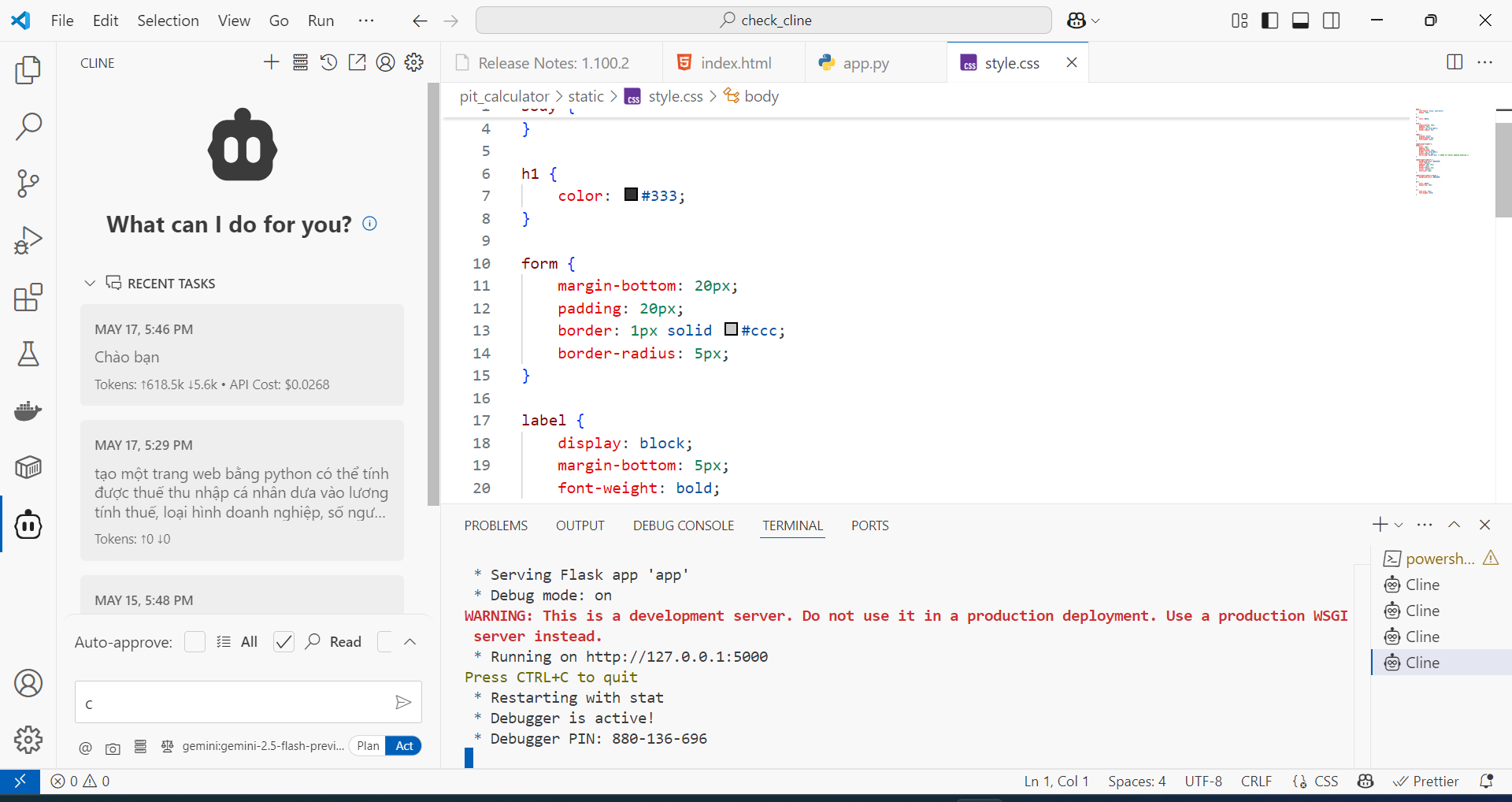Open the Docker whale view
Image resolution: width=1512 pixels, height=802 pixels.
pyautogui.click(x=28, y=410)
